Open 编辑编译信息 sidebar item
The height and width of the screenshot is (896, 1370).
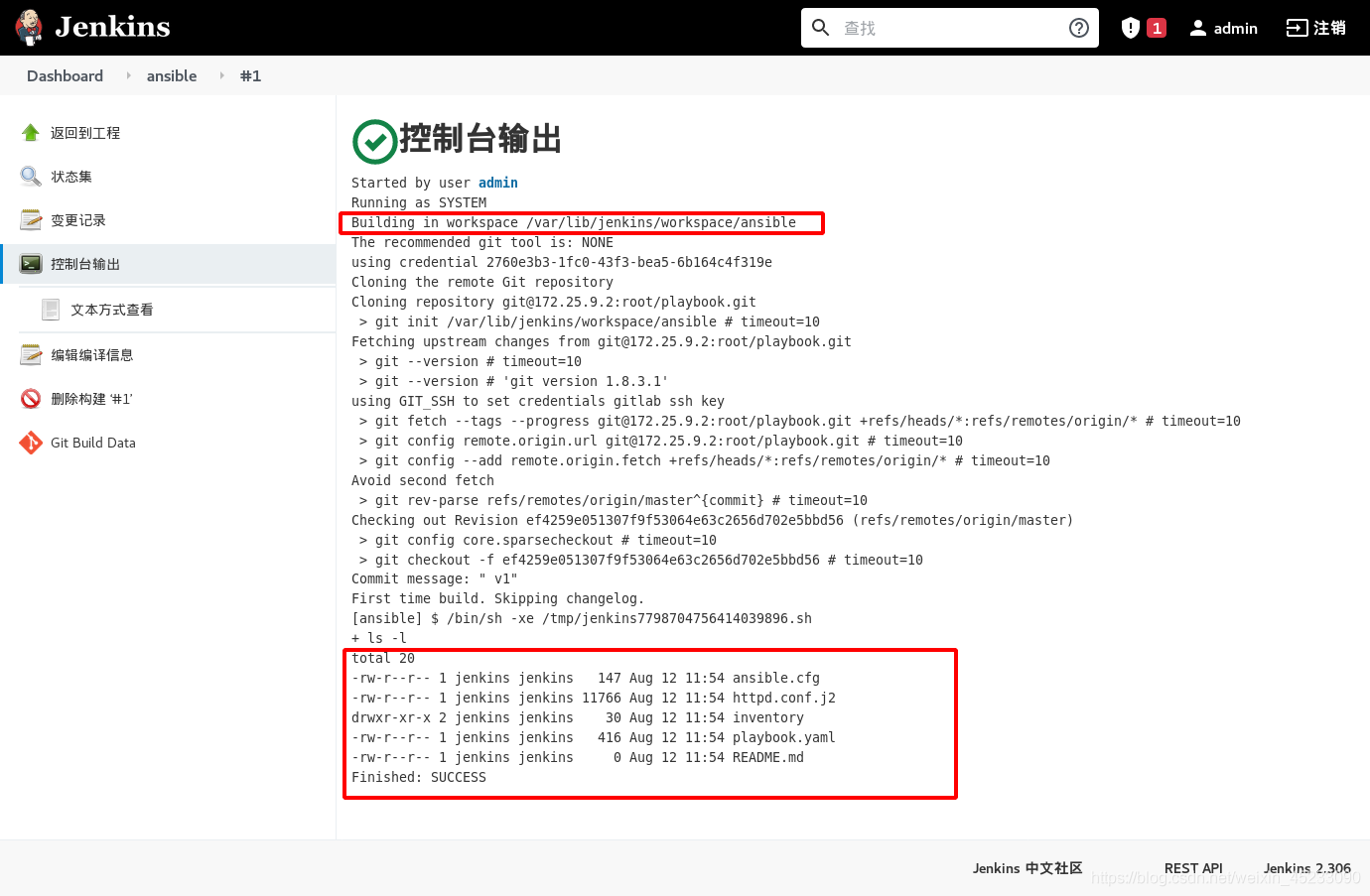(x=92, y=355)
